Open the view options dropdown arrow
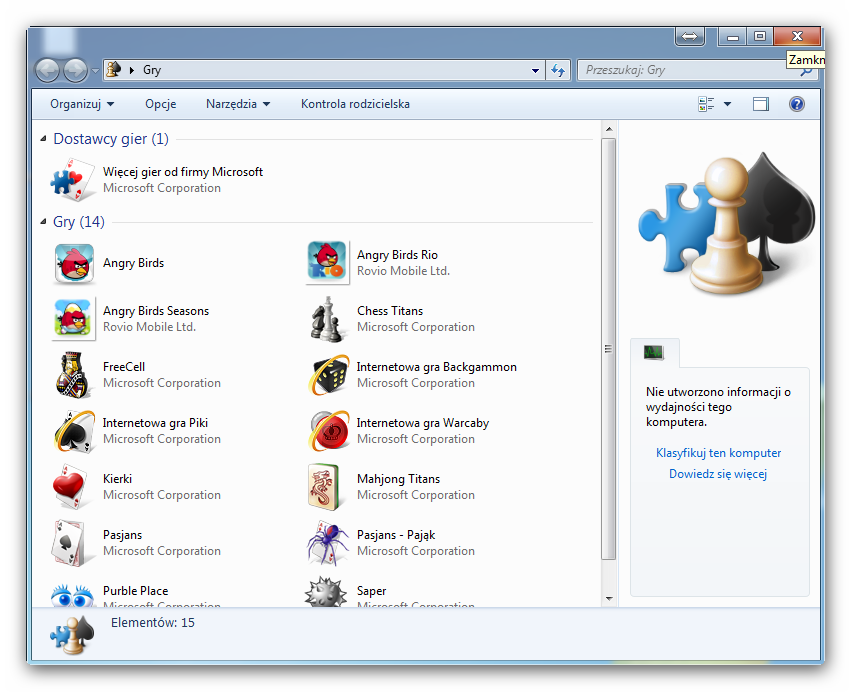Image resolution: width=852 pixels, height=692 pixels. [728, 104]
